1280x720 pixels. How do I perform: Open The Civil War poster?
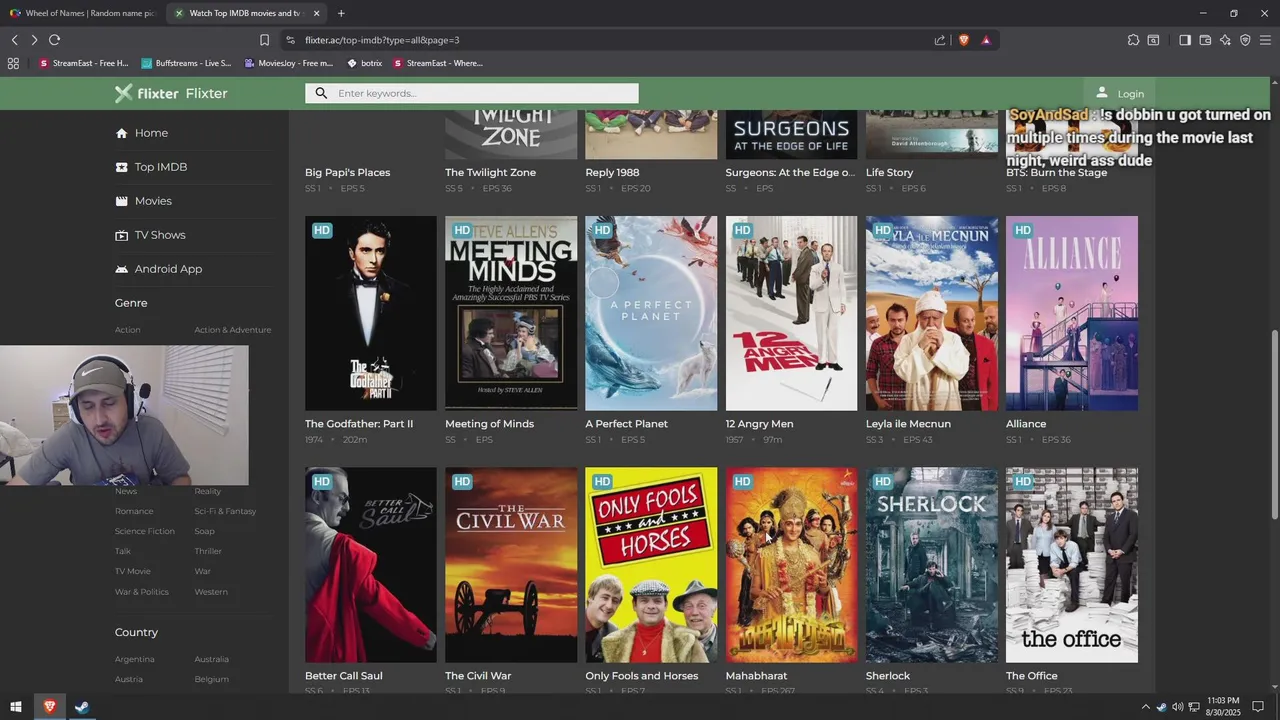coord(511,565)
